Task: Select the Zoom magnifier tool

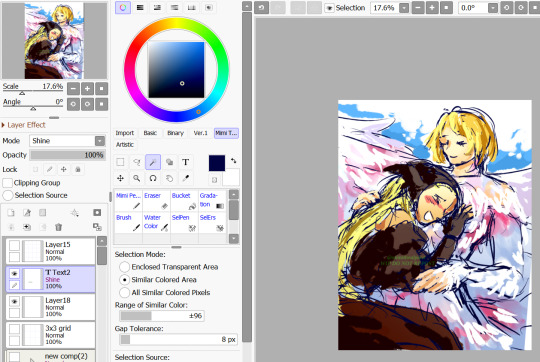Action: [x=137, y=178]
